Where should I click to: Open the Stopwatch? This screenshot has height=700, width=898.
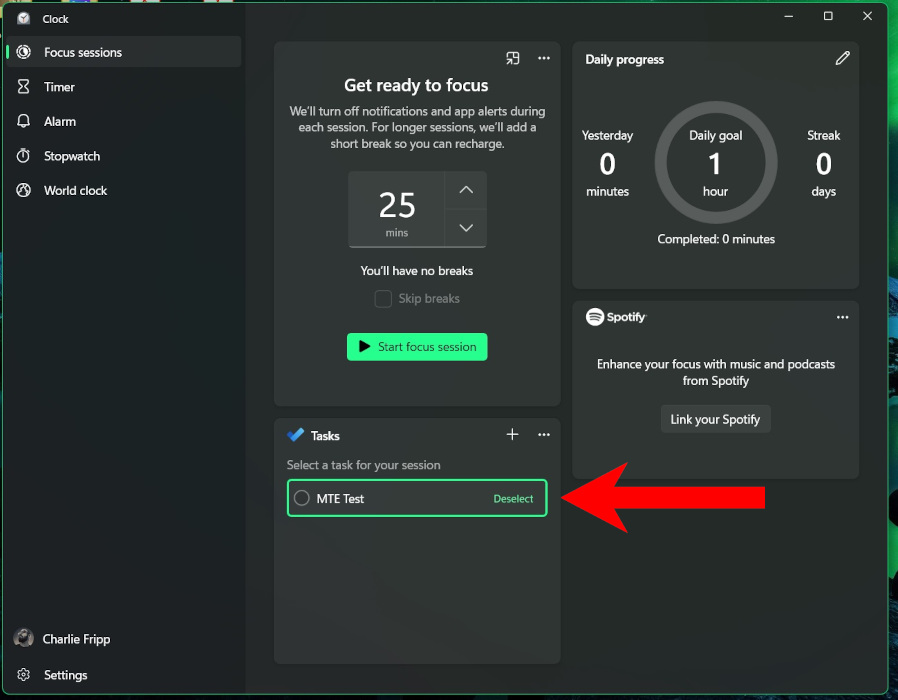pyautogui.click(x=71, y=156)
